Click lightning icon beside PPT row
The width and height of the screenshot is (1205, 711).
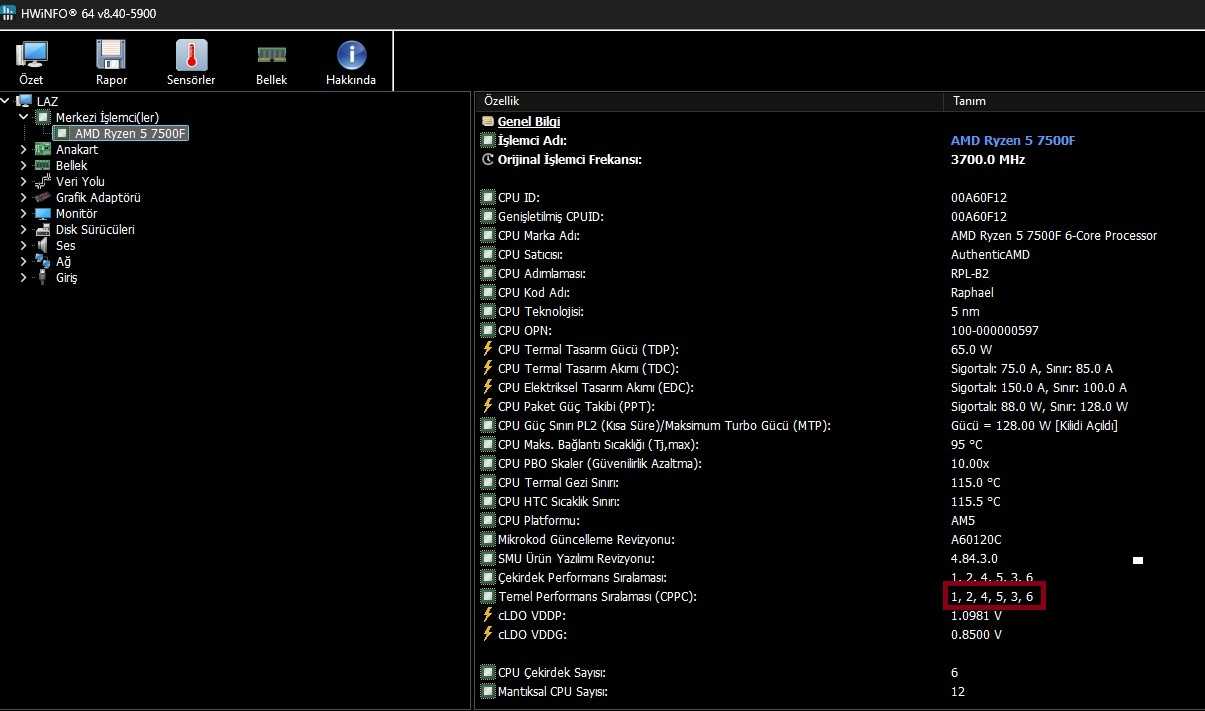coord(488,406)
